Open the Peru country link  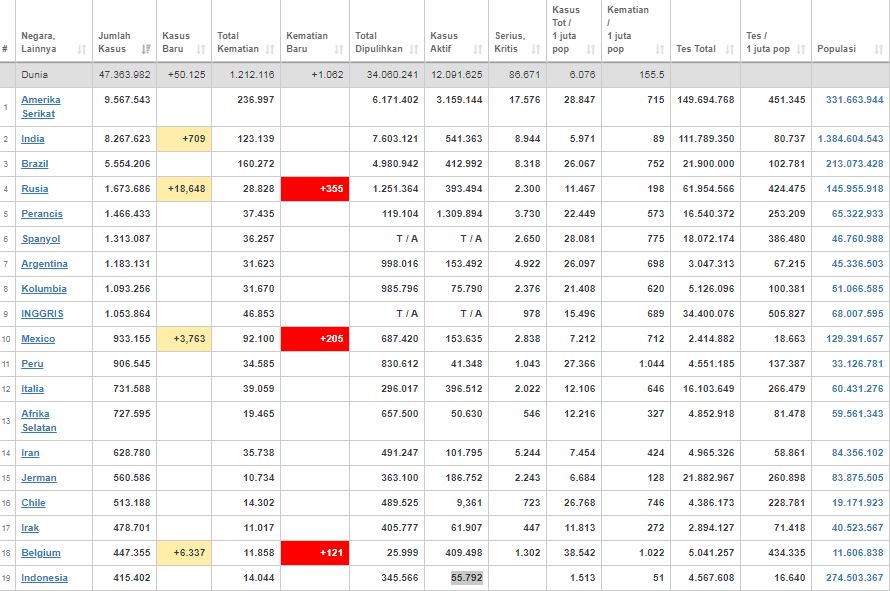pos(32,364)
